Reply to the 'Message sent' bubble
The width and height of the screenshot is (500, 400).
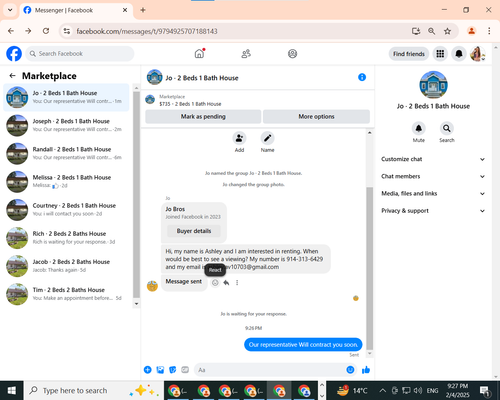[x=226, y=283]
